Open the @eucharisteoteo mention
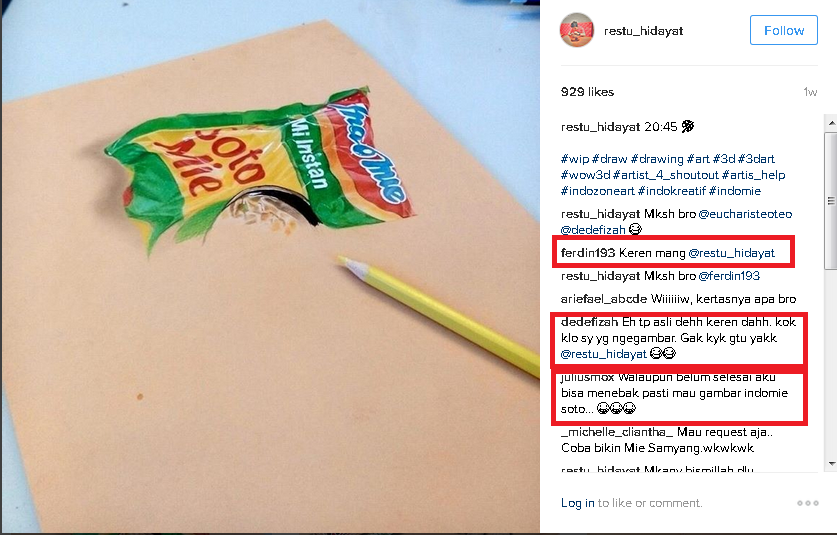This screenshot has height=535, width=837. pyautogui.click(x=745, y=214)
